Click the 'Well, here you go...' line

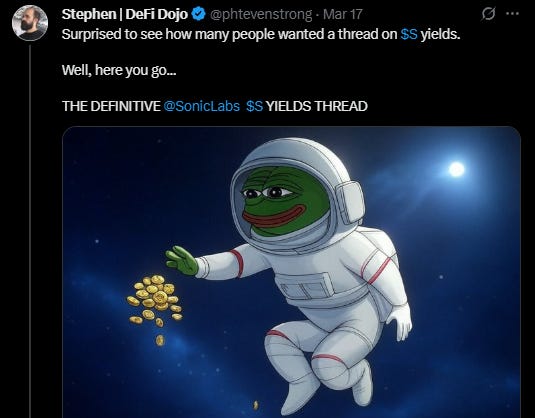pyautogui.click(x=119, y=70)
